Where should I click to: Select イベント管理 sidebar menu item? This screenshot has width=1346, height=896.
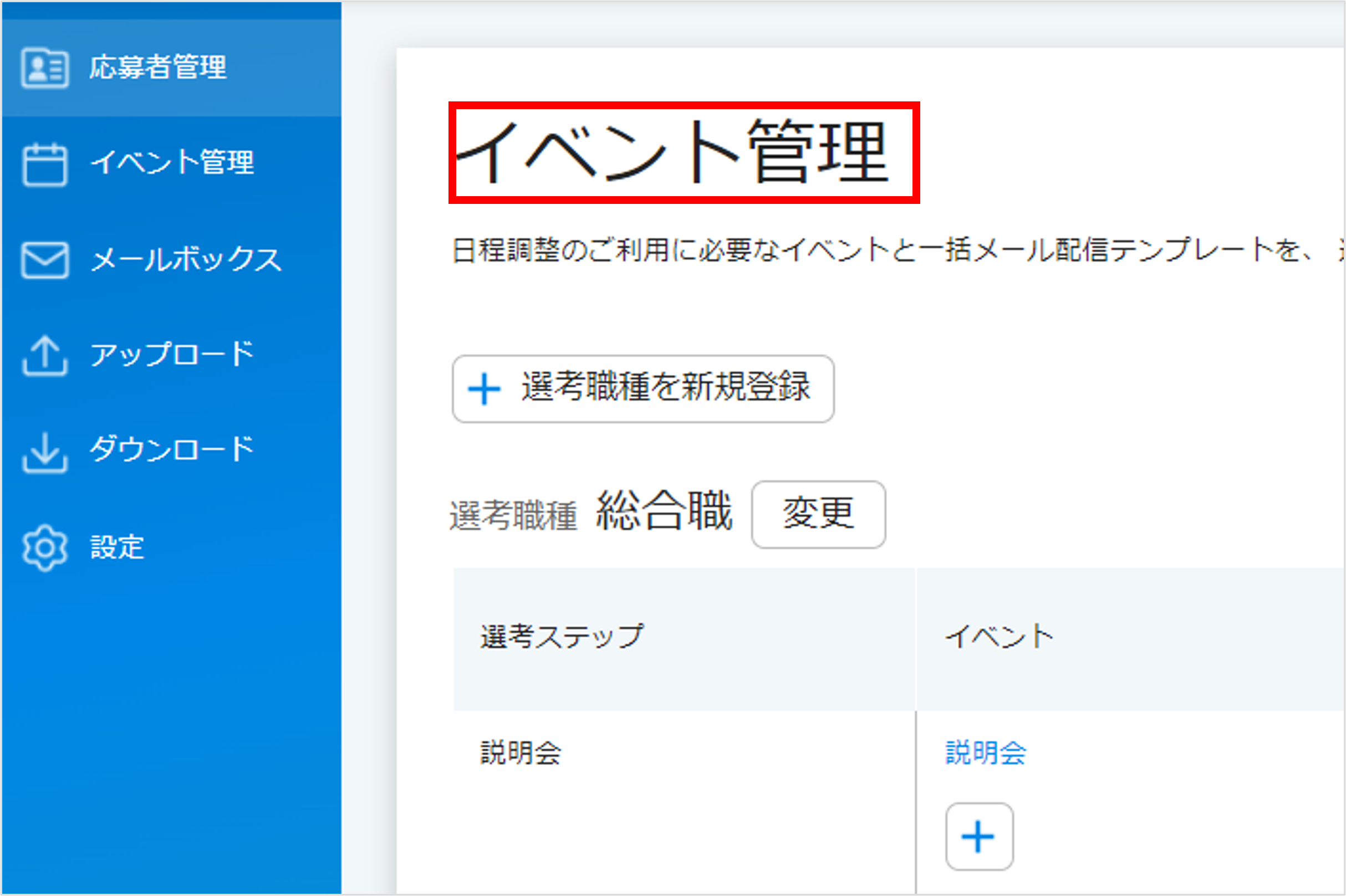click(x=171, y=163)
